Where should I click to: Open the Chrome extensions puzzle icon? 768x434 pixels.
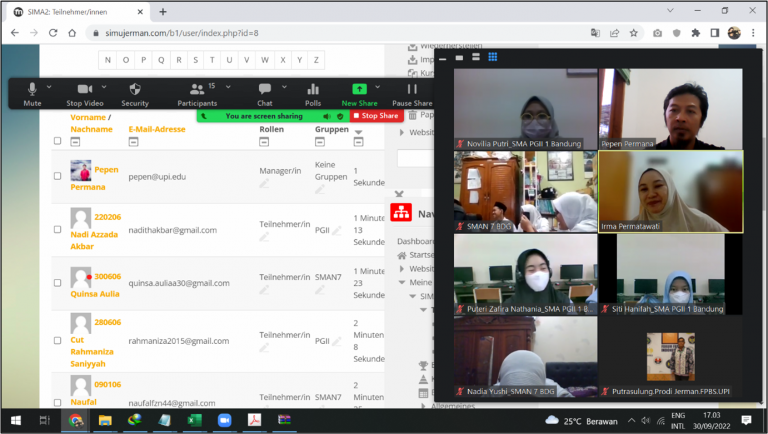696,33
